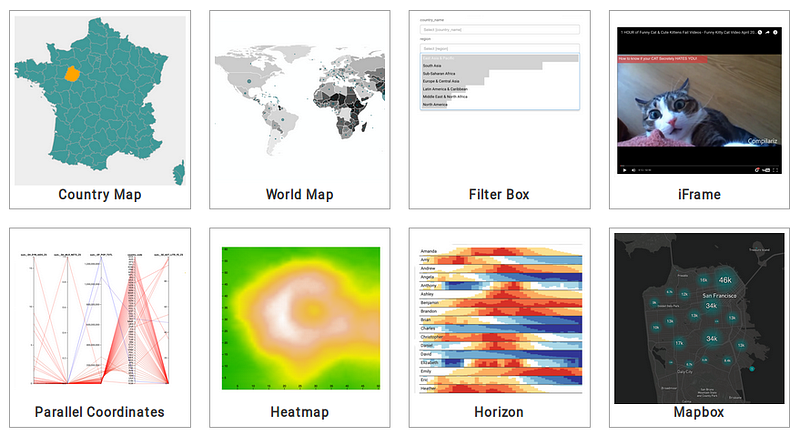
Task: Choose "South Asia" in the region list
Action: (x=499, y=66)
